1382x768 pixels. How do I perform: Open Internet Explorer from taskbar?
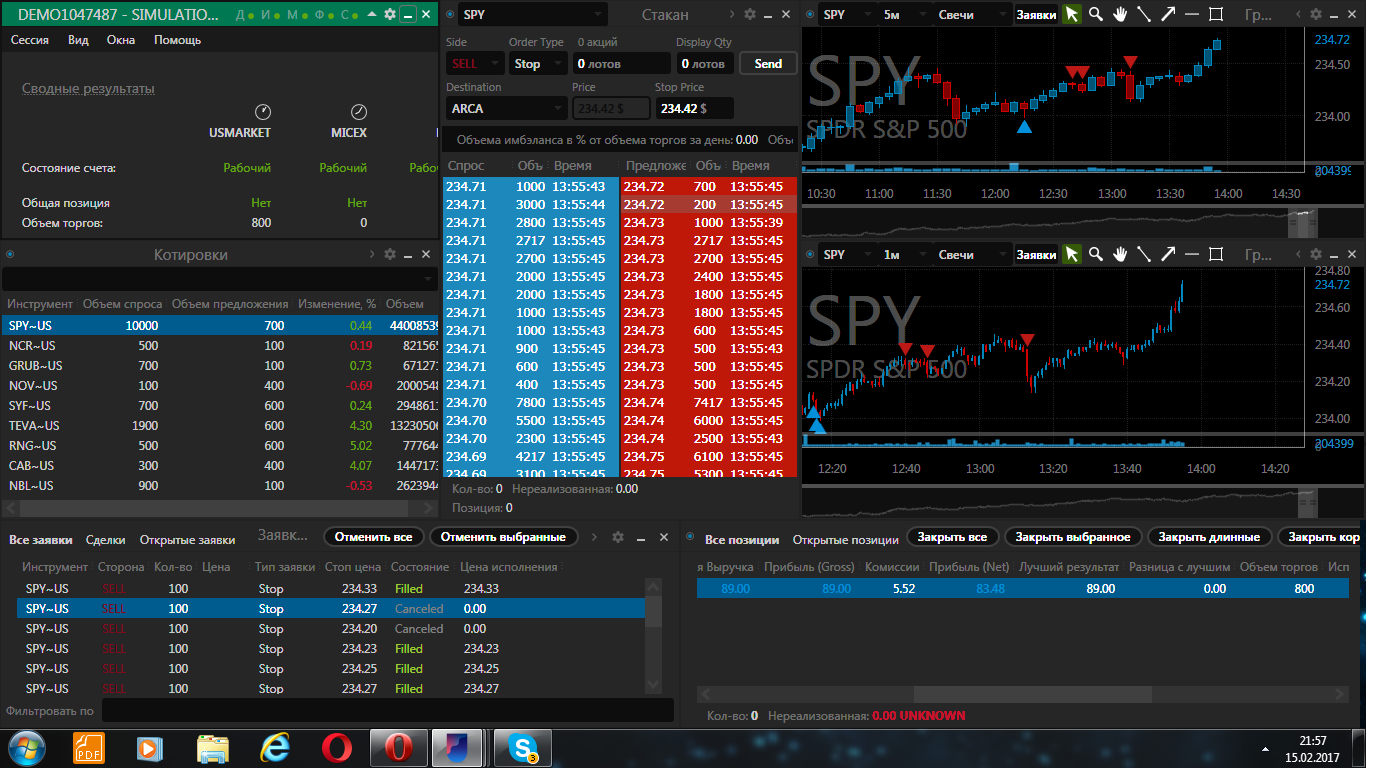tap(274, 748)
